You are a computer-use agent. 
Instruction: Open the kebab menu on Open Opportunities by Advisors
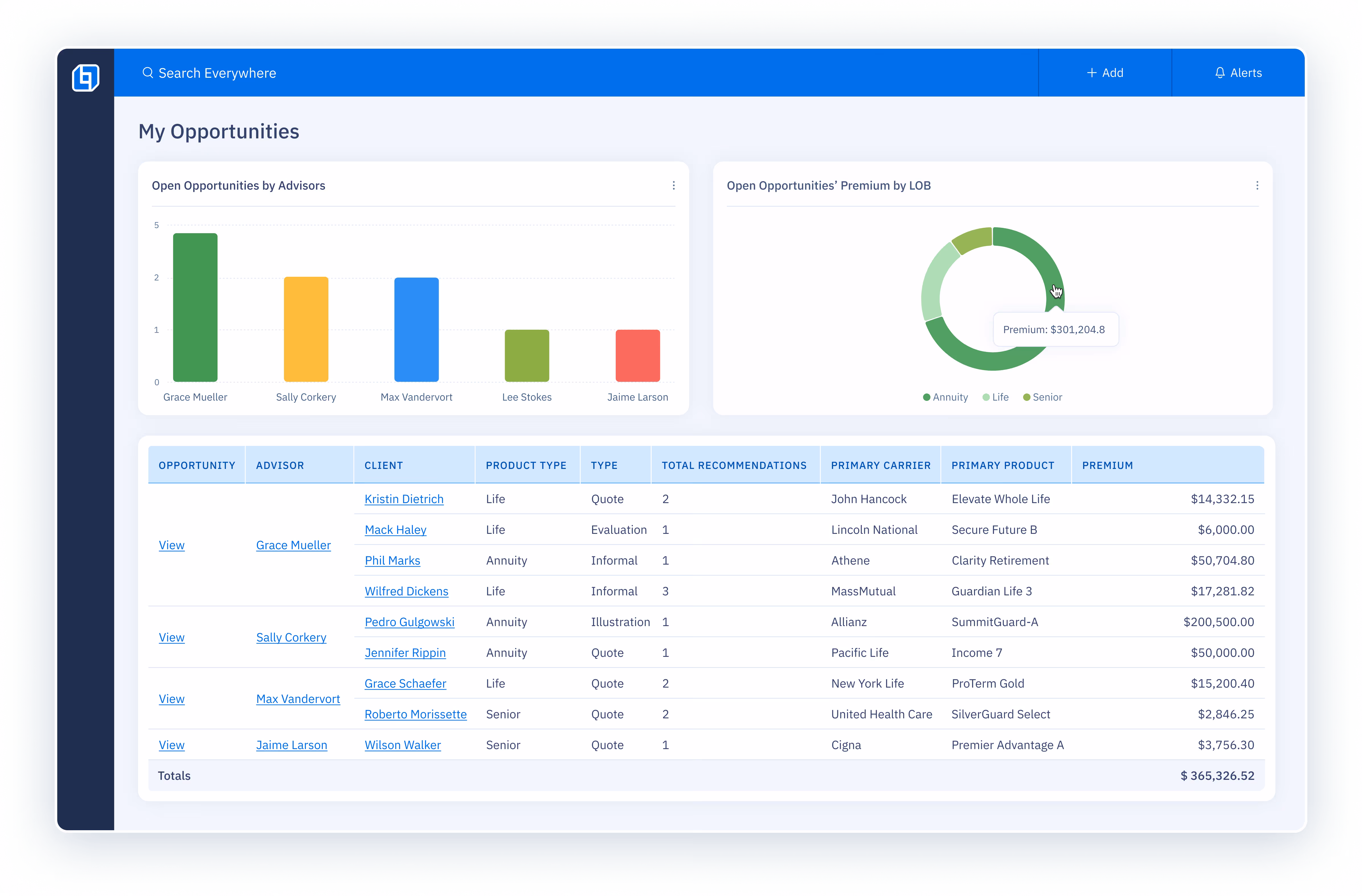(674, 185)
